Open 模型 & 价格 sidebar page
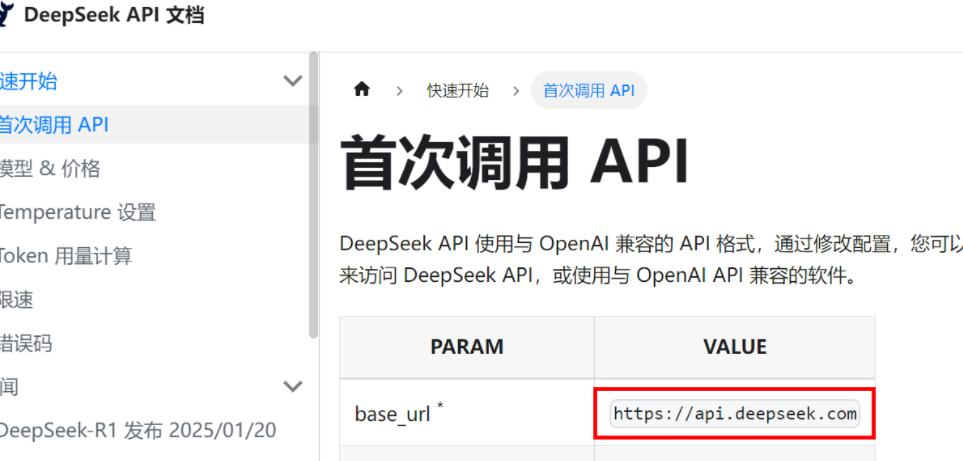The width and height of the screenshot is (963, 461). pos(50,168)
